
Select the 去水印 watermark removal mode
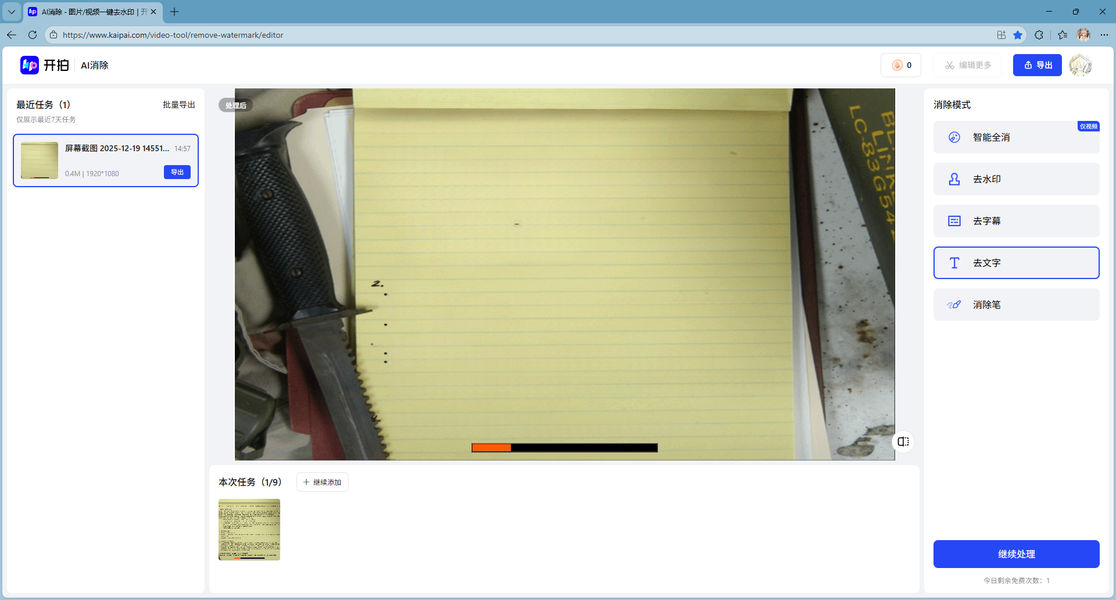[x=1016, y=179]
